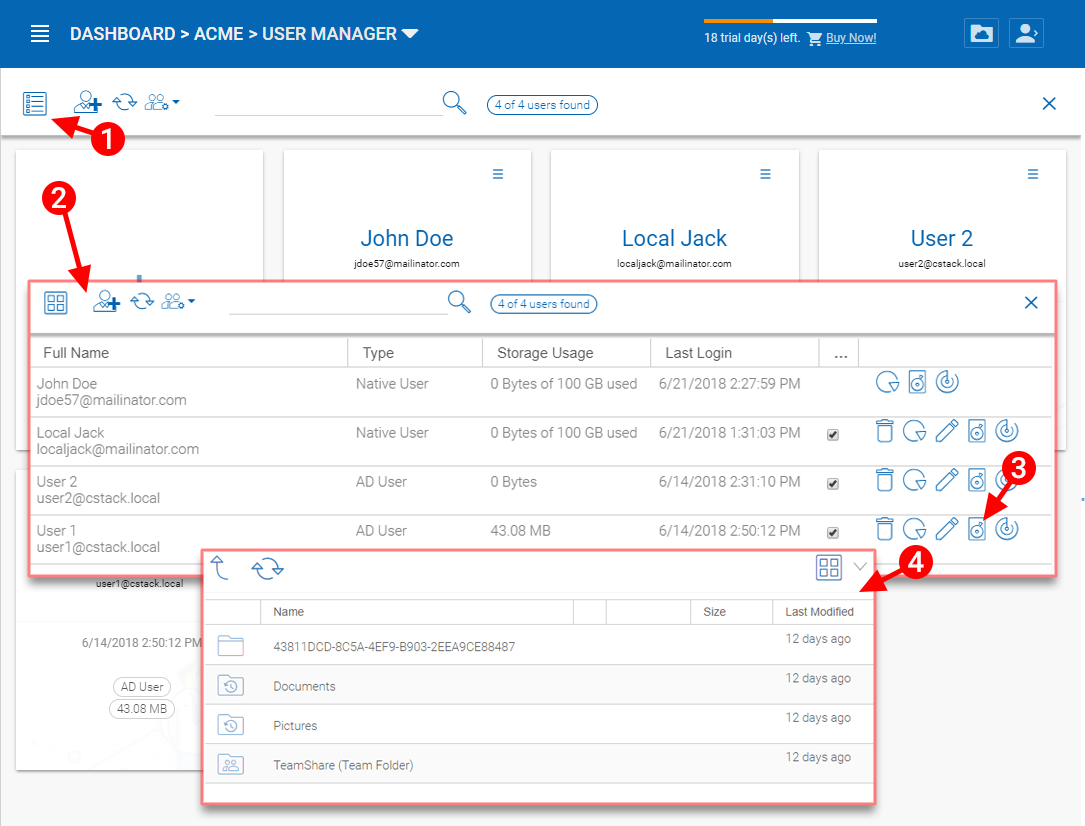Edit User 2 with pencil icon
The image size is (1085, 826).
[947, 479]
